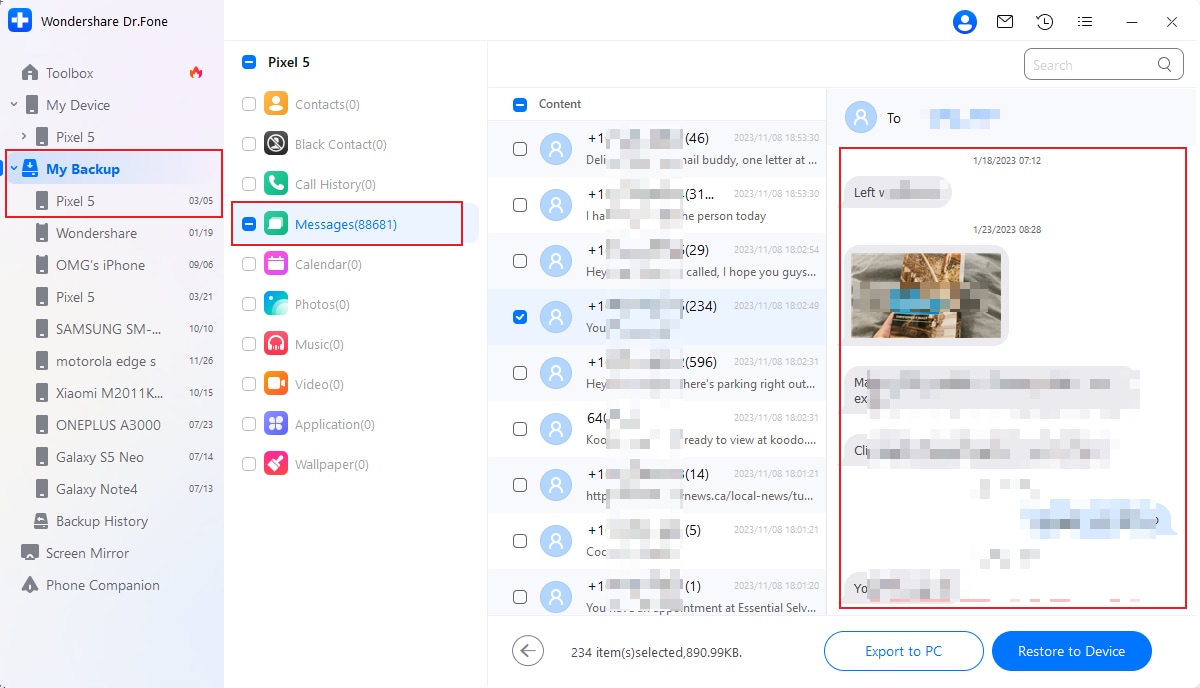Open Backup History in sidebar
The image size is (1200, 688).
click(x=102, y=521)
